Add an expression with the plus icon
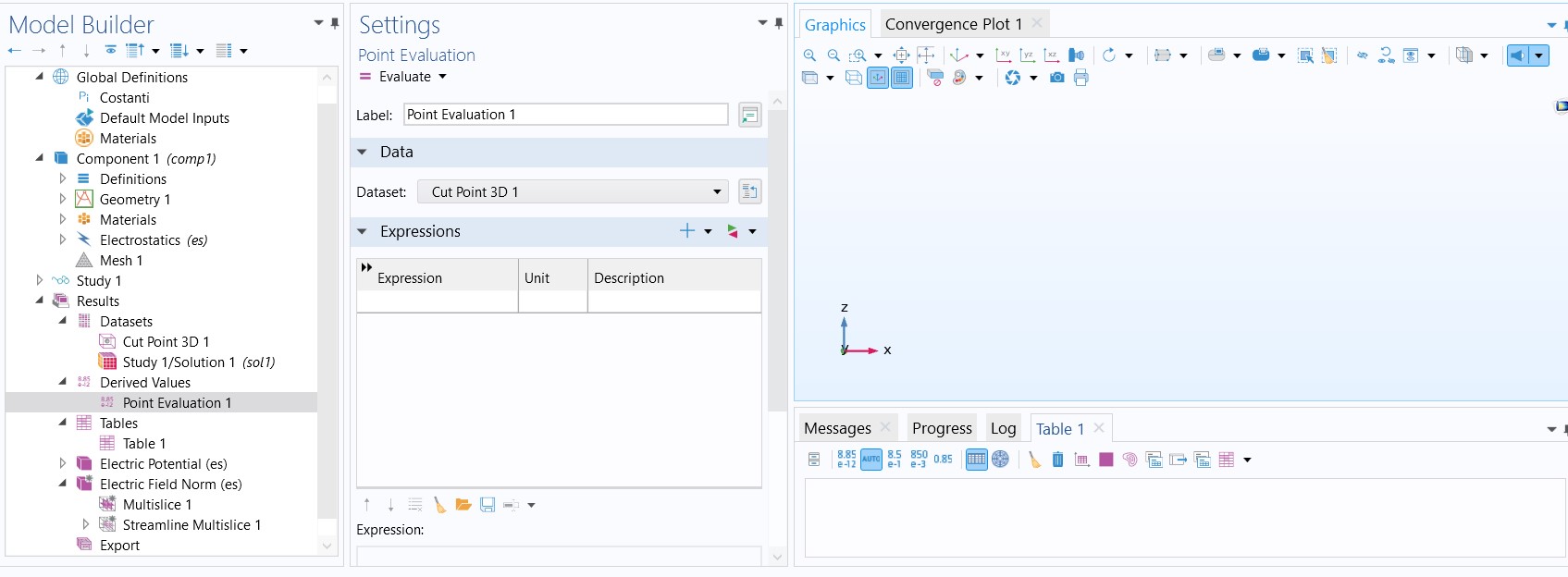This screenshot has height=577, width=1568. [x=686, y=231]
